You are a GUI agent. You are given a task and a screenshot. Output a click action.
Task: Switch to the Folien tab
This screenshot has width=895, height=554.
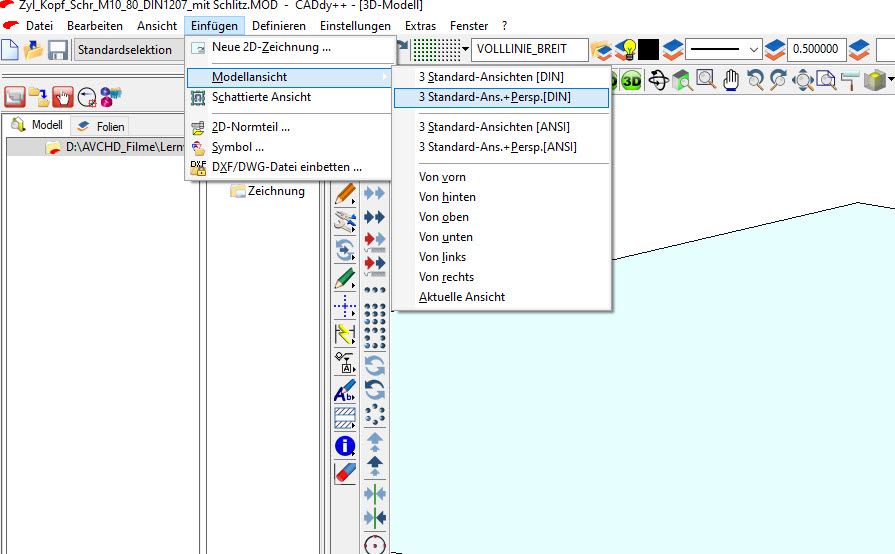pyautogui.click(x=101, y=126)
